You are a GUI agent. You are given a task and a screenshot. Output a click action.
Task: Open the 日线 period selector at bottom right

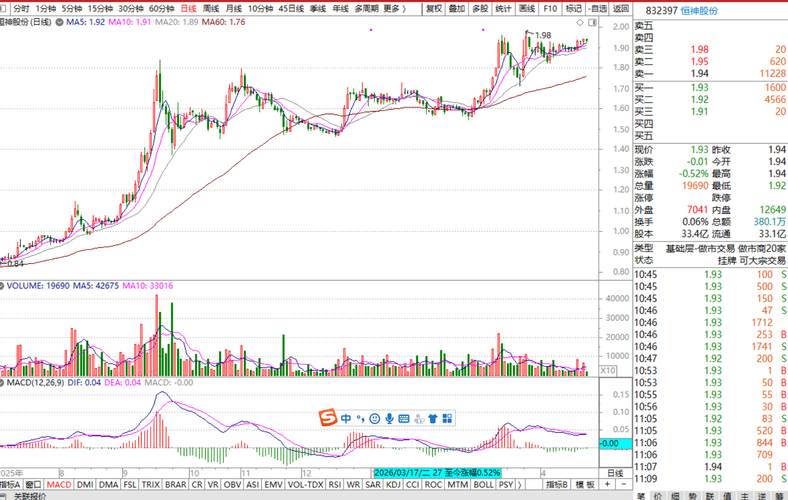(x=615, y=473)
